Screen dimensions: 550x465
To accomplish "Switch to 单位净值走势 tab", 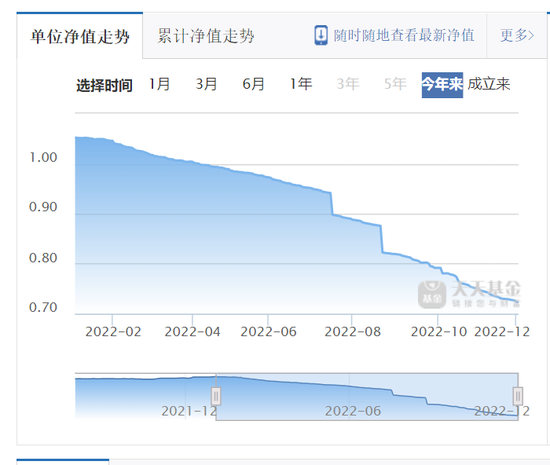I will 80,36.
